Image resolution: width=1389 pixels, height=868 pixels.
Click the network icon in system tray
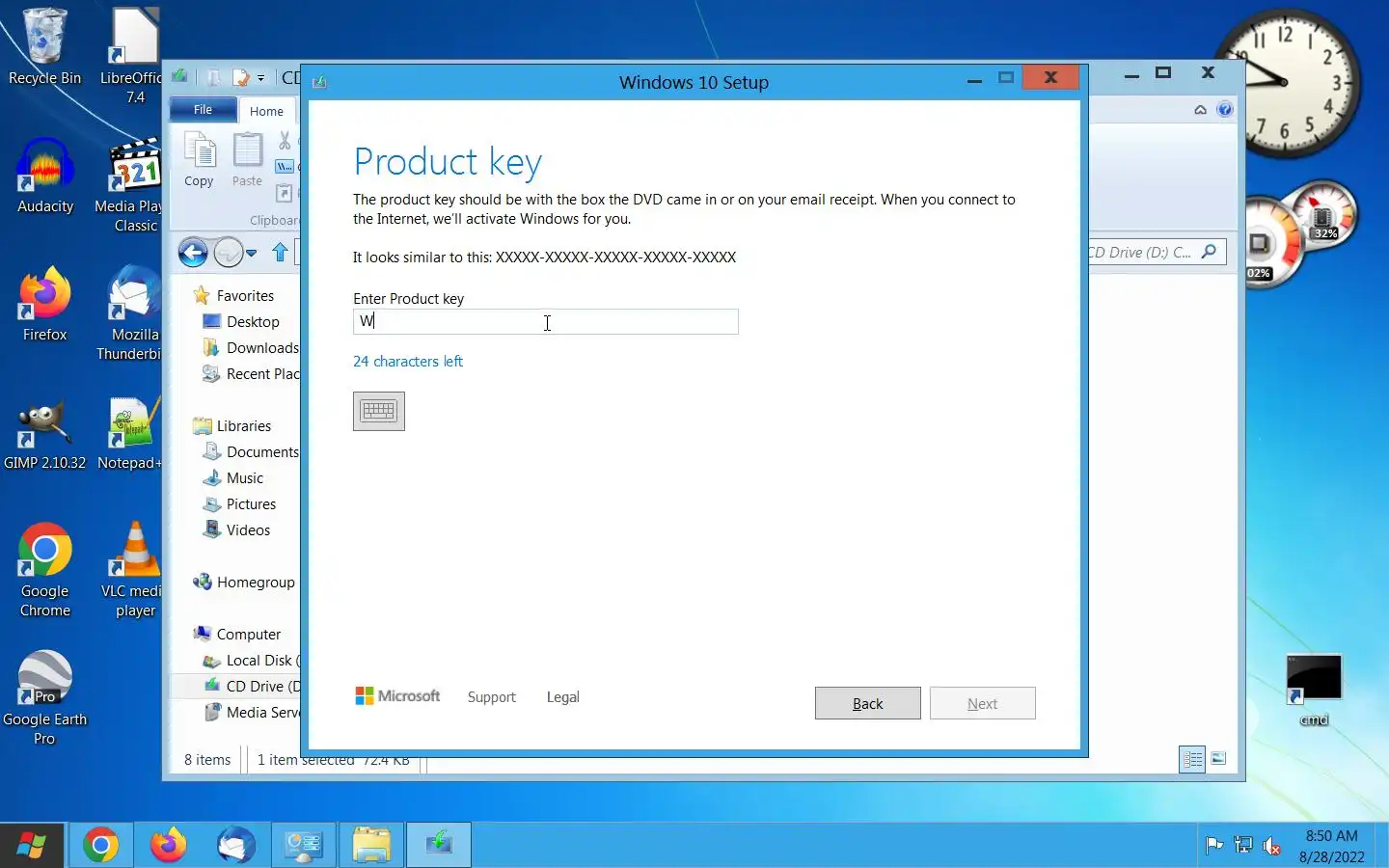pyautogui.click(x=1243, y=846)
